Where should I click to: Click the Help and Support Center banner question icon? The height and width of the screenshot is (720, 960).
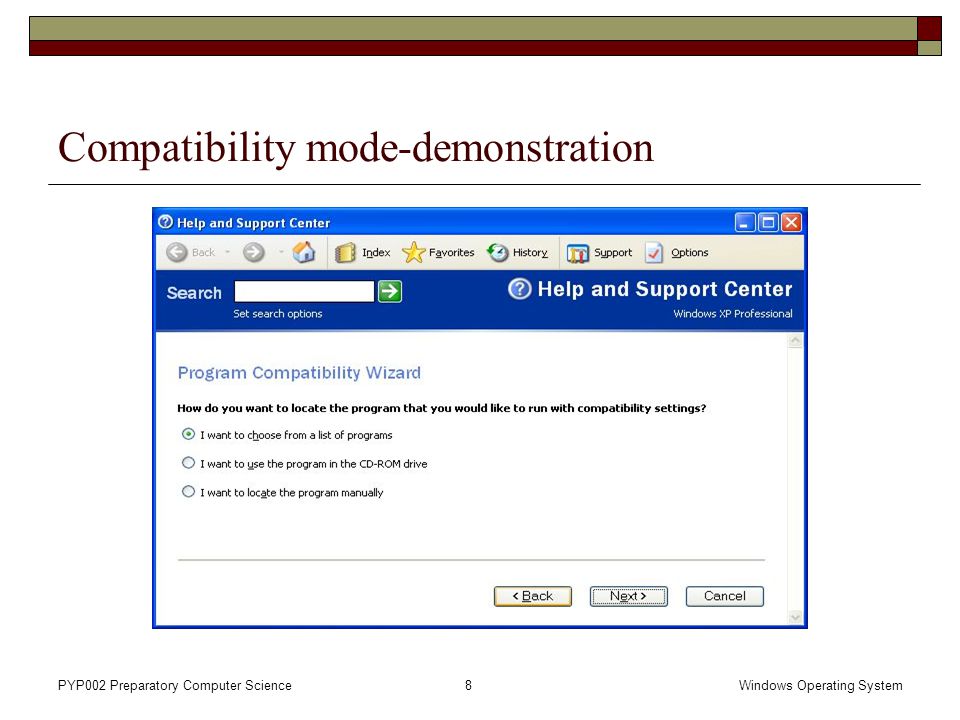(520, 288)
